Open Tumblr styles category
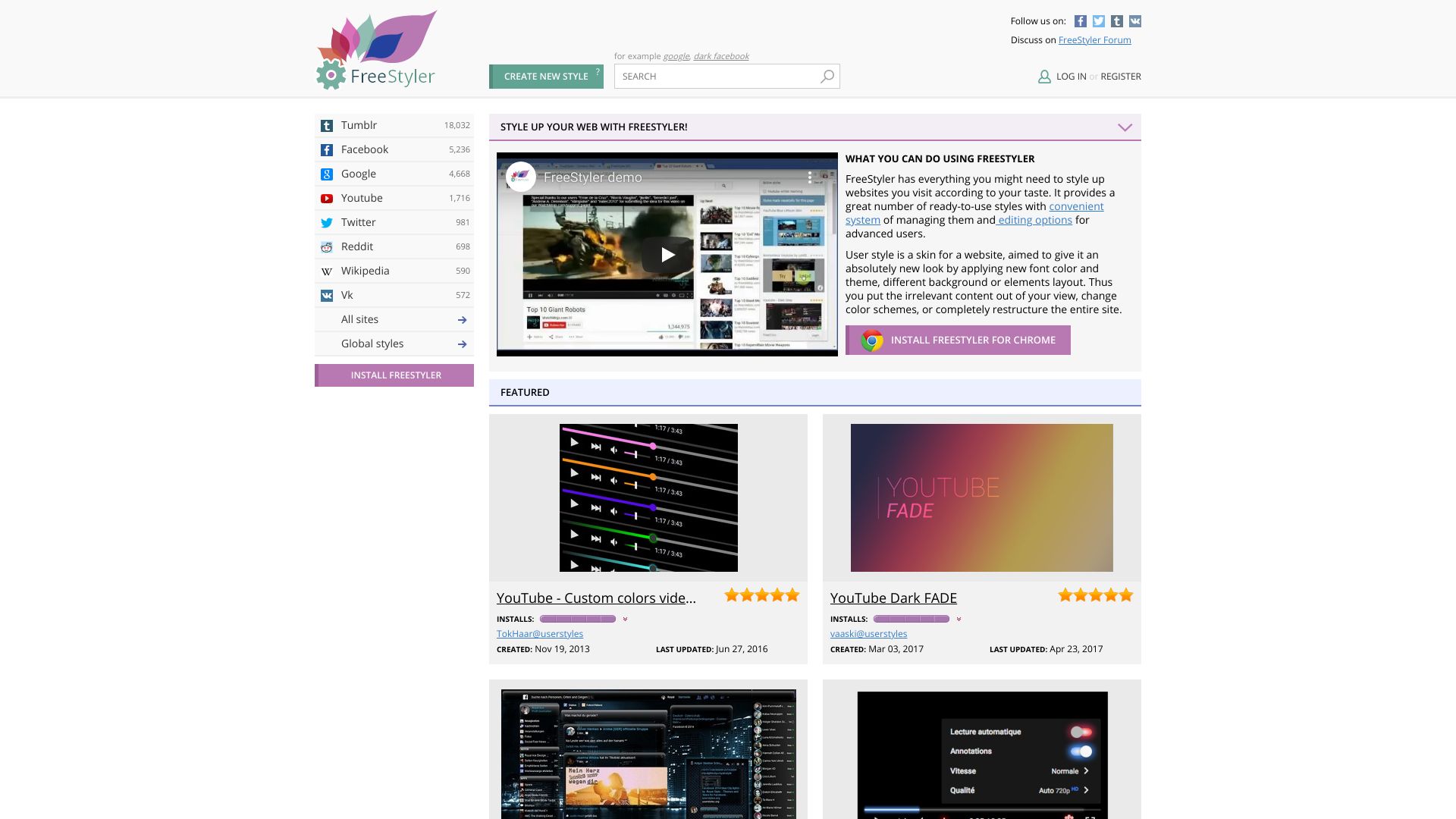Screen dimensions: 1456x819 tap(394, 126)
